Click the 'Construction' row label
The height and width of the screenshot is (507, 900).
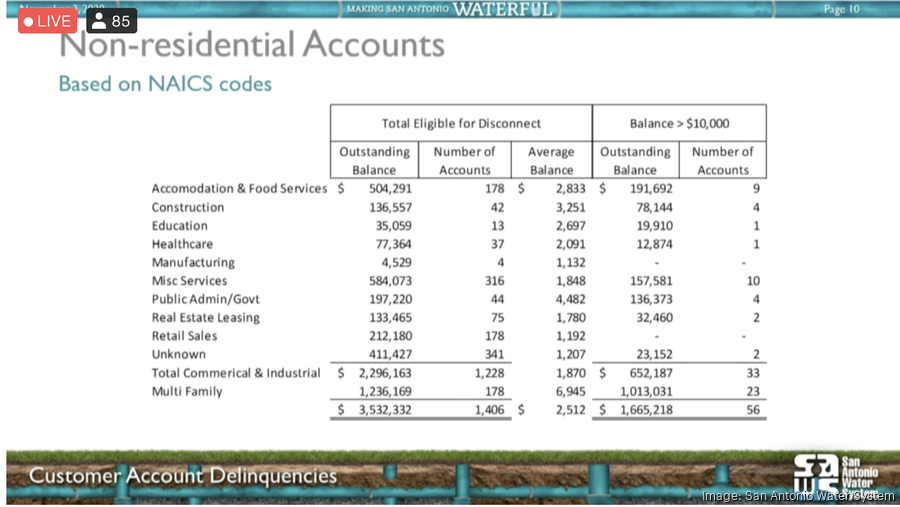pyautogui.click(x=188, y=207)
